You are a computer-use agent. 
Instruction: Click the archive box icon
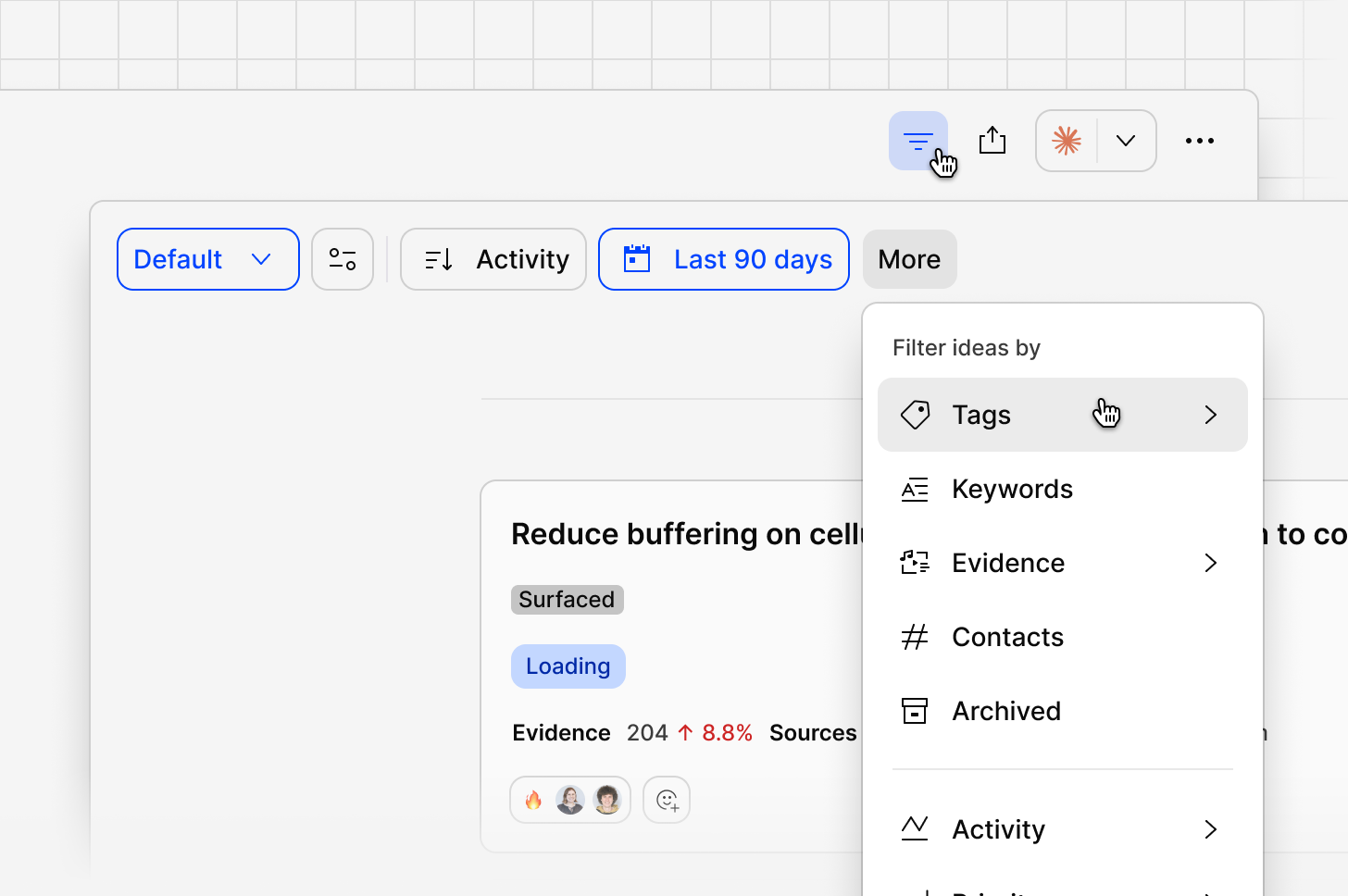915,711
